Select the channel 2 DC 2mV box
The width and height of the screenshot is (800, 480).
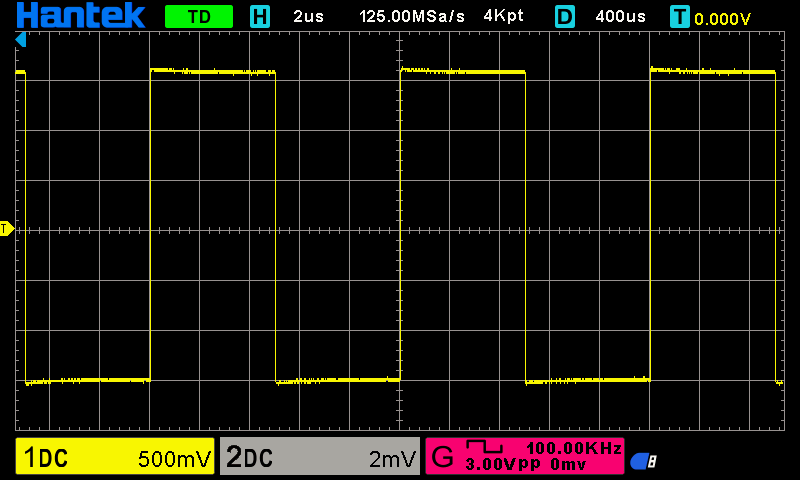[320, 456]
